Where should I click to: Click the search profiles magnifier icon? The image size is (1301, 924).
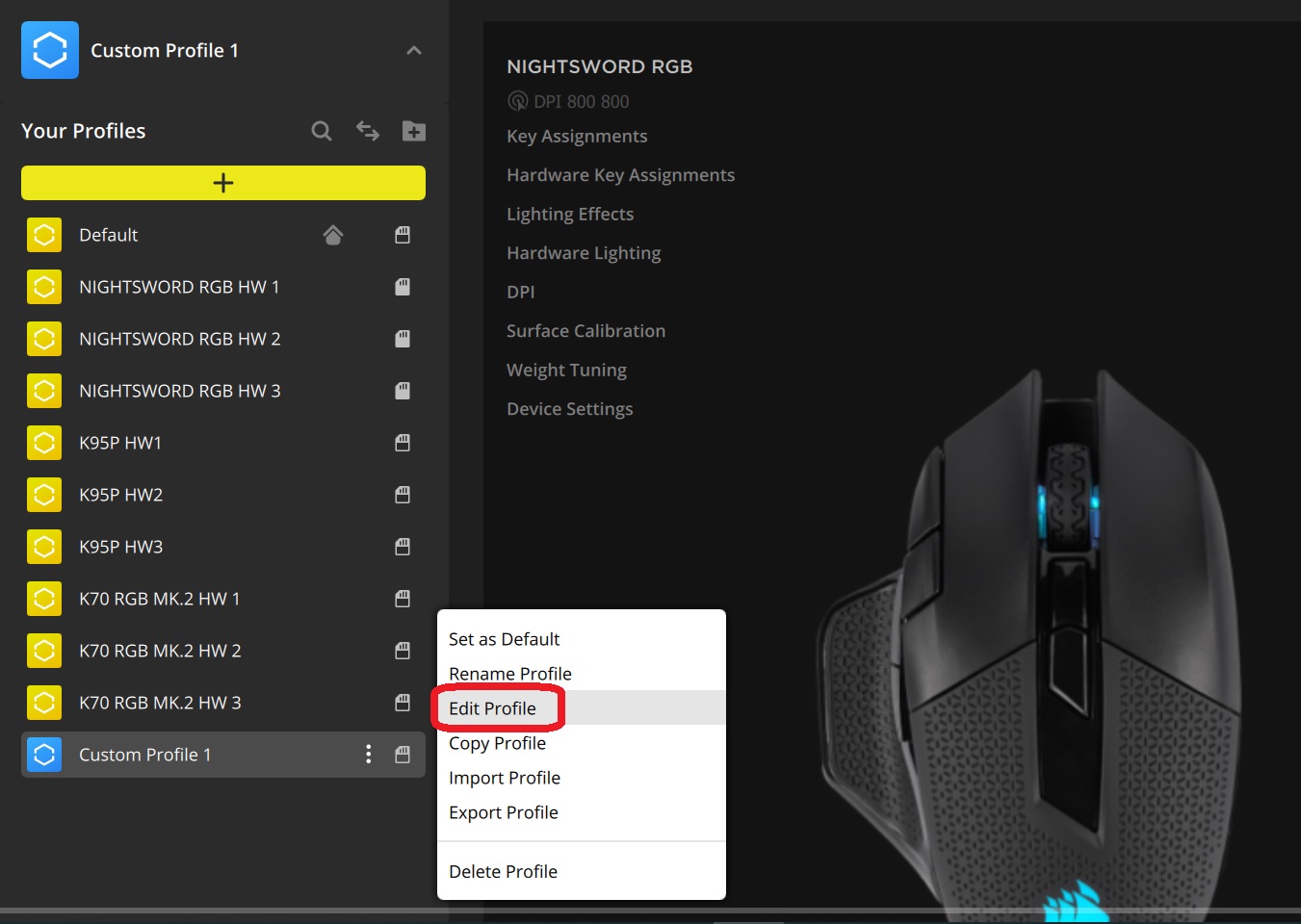tap(322, 131)
